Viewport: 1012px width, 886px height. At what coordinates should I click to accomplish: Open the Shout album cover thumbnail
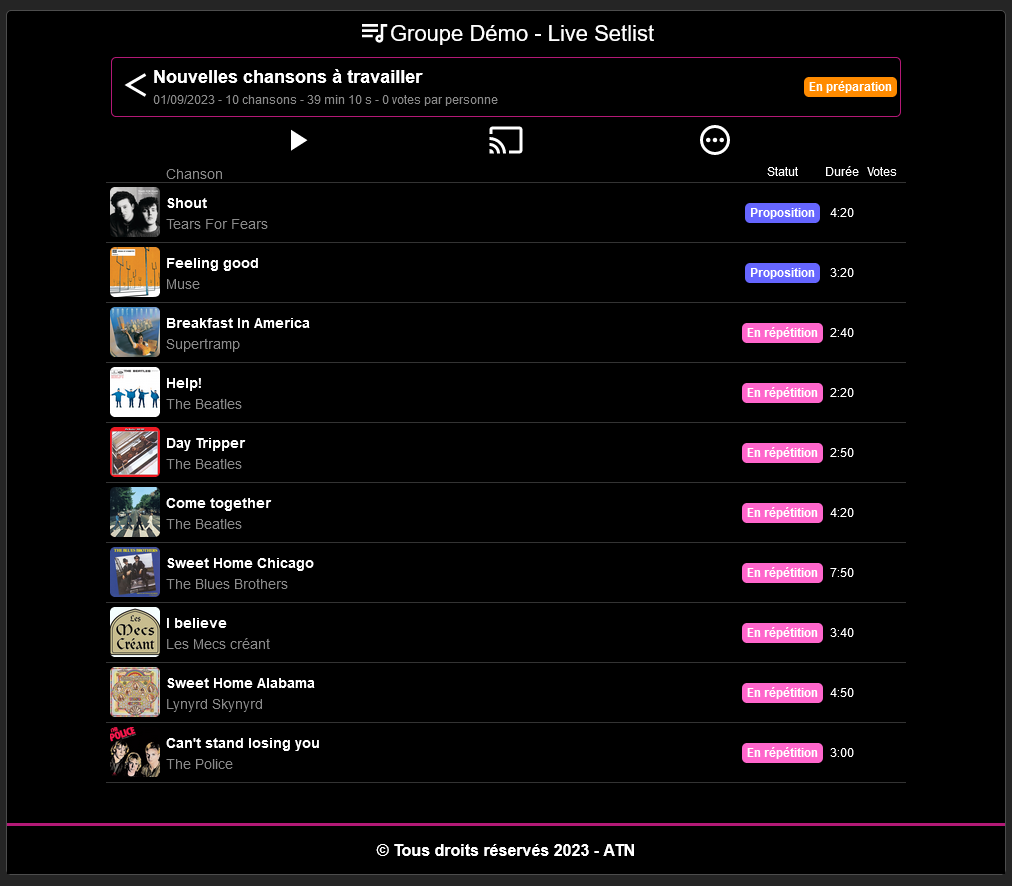(x=135, y=212)
